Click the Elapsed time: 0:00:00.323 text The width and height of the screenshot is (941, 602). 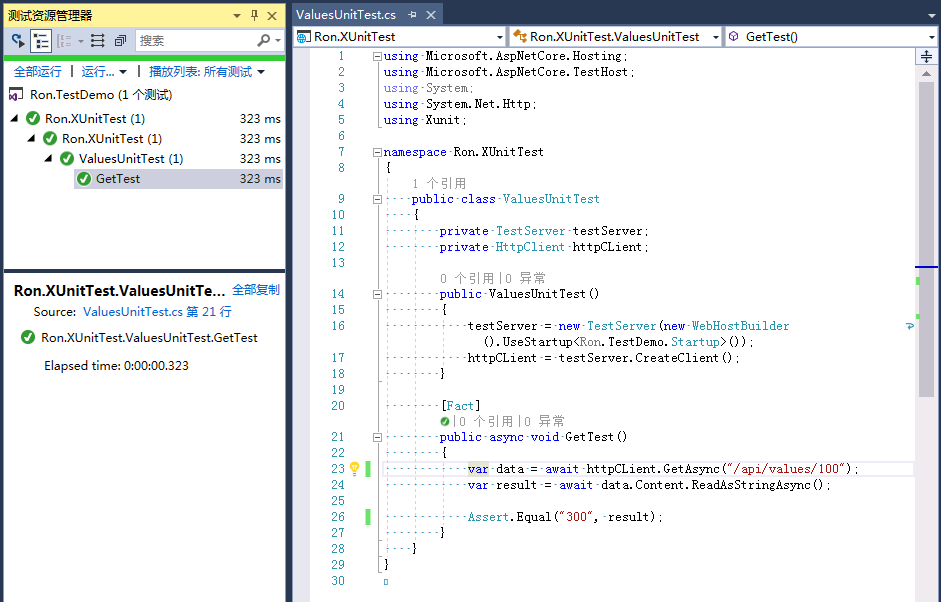pos(116,366)
